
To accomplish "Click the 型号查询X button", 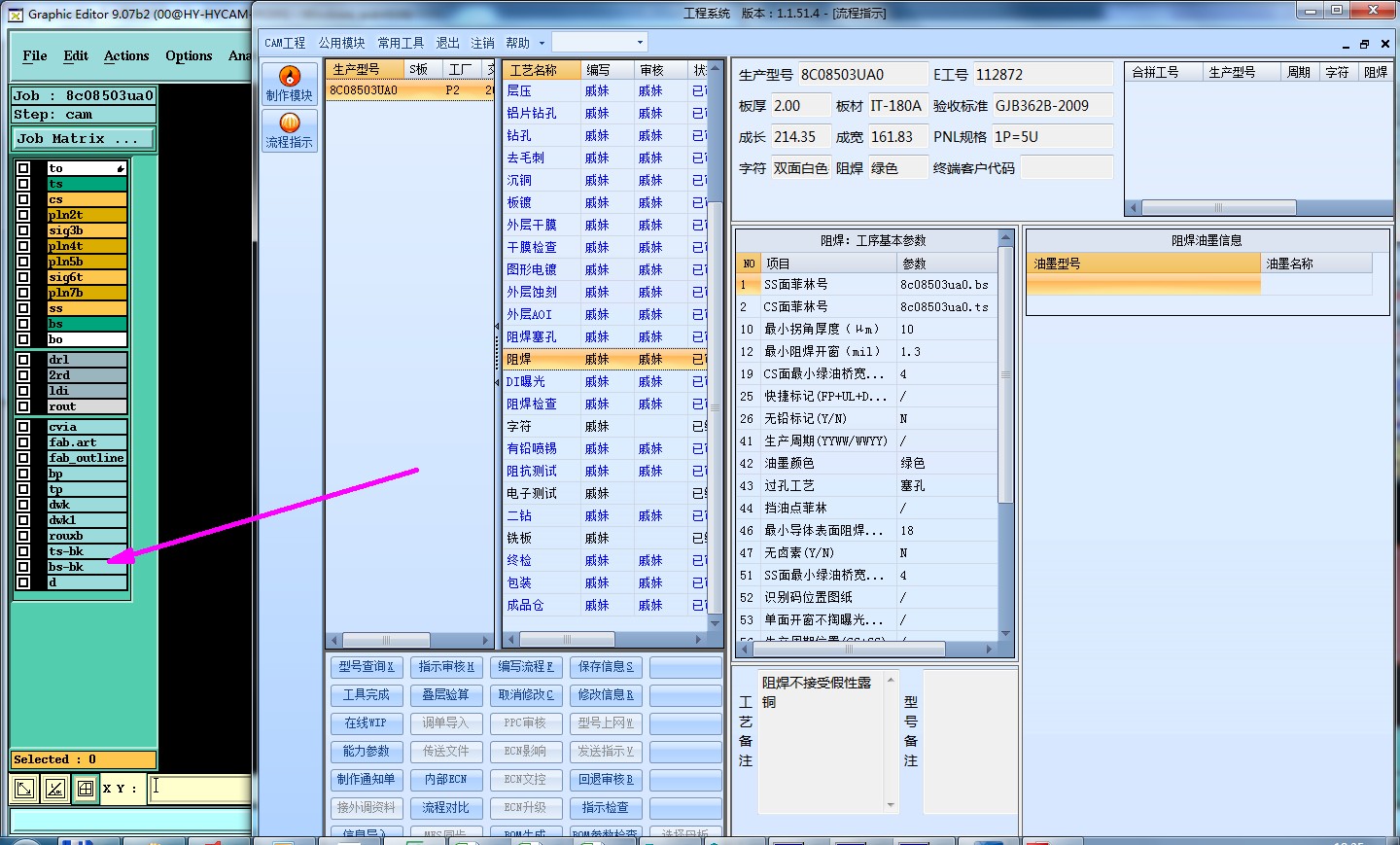I will 367,667.
